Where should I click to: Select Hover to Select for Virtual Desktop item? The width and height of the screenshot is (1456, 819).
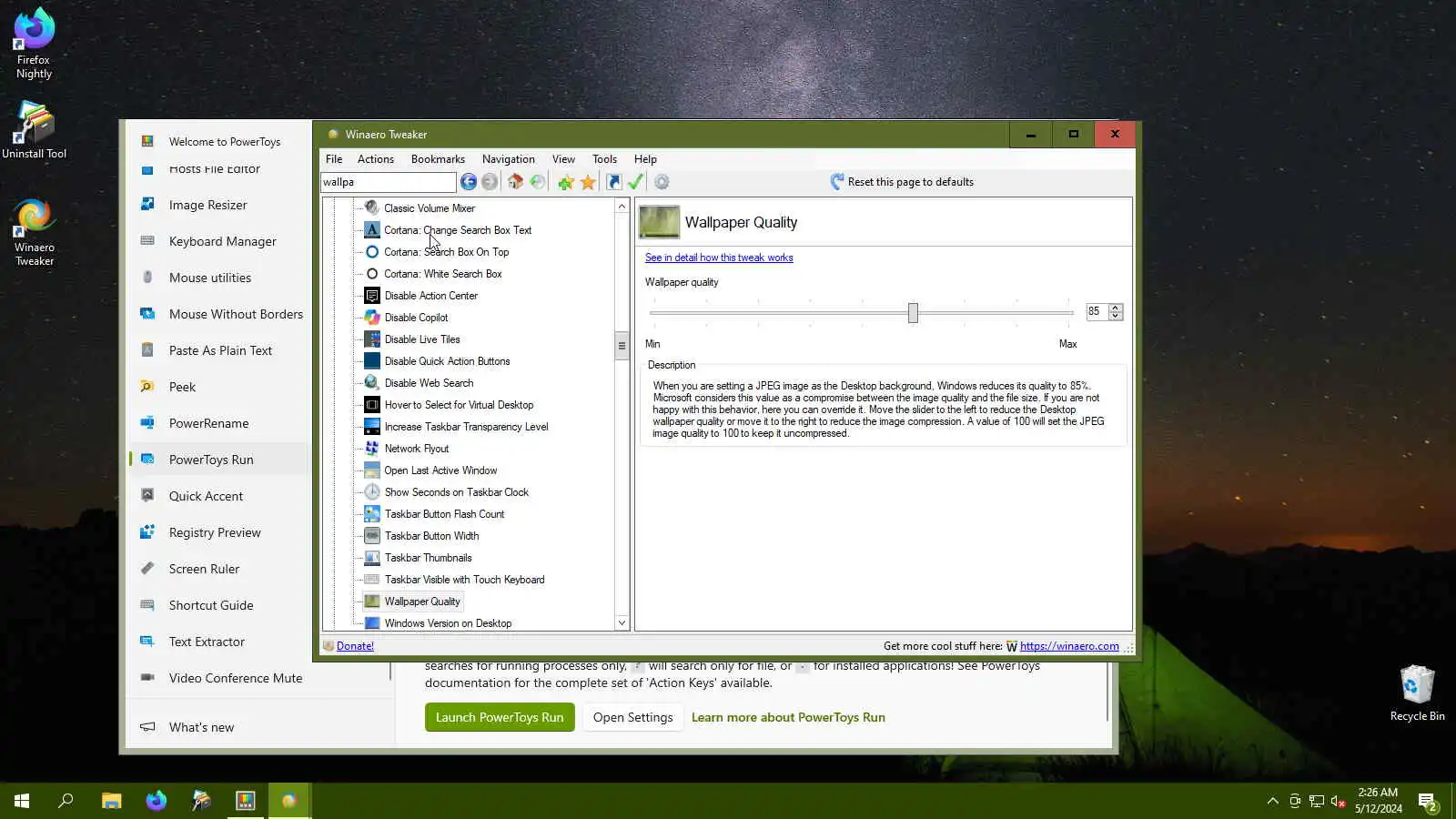[459, 405]
